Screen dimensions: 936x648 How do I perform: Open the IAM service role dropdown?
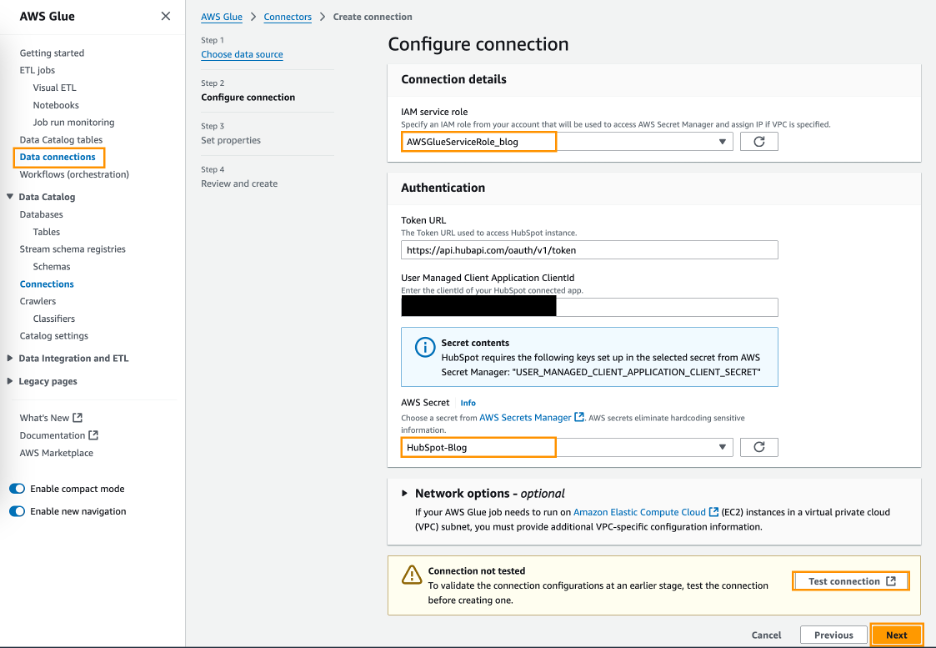tap(567, 141)
